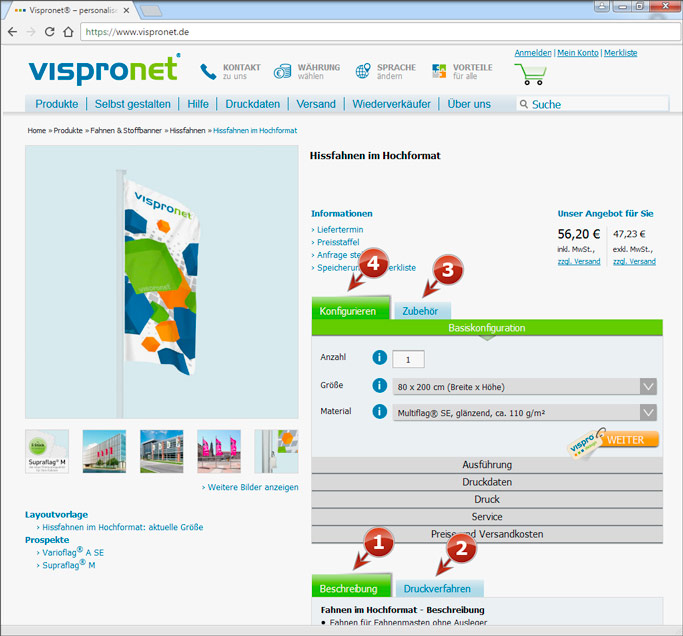Click the vispronet logo

tap(104, 70)
